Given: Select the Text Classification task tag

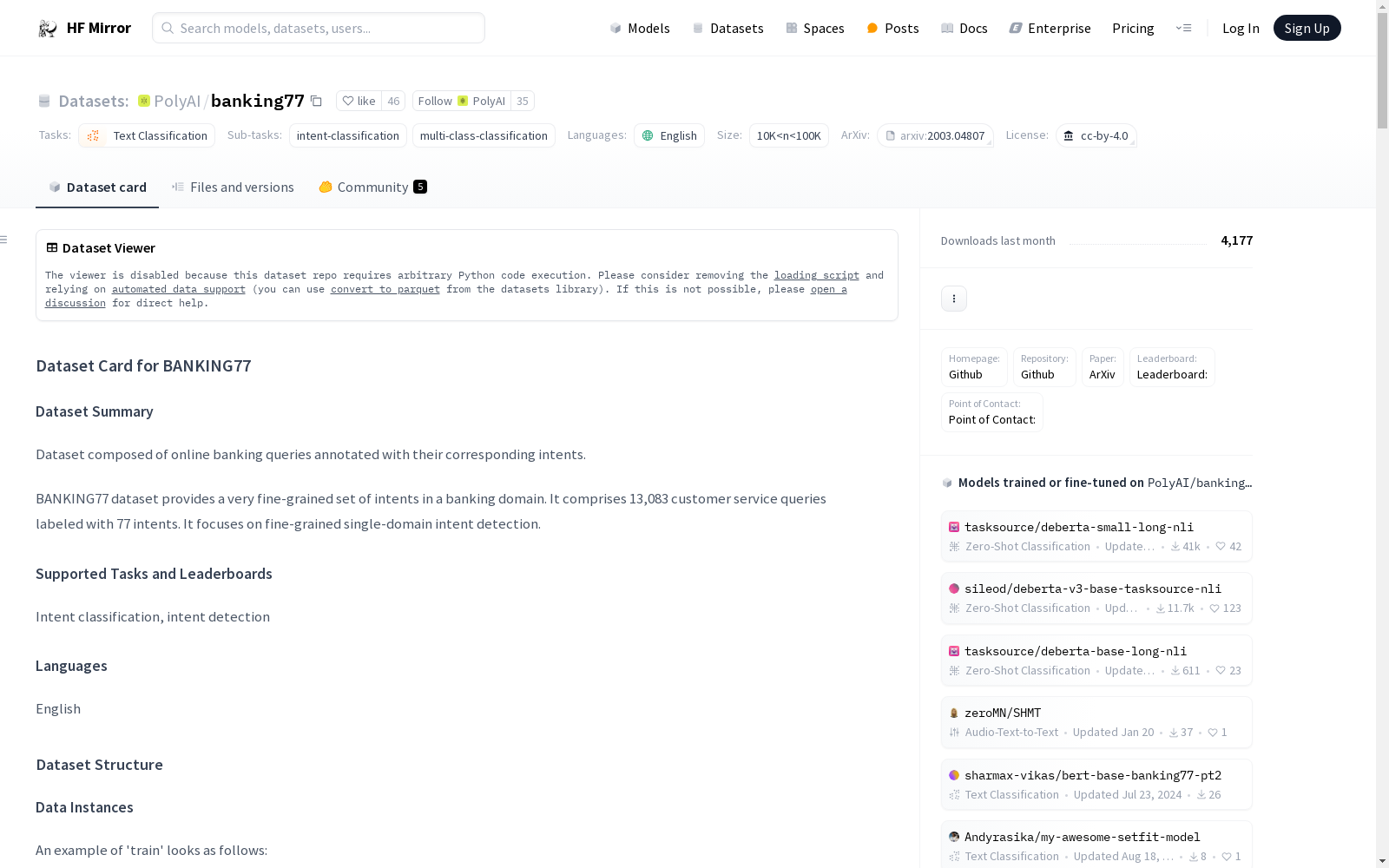Looking at the screenshot, I should click(147, 135).
